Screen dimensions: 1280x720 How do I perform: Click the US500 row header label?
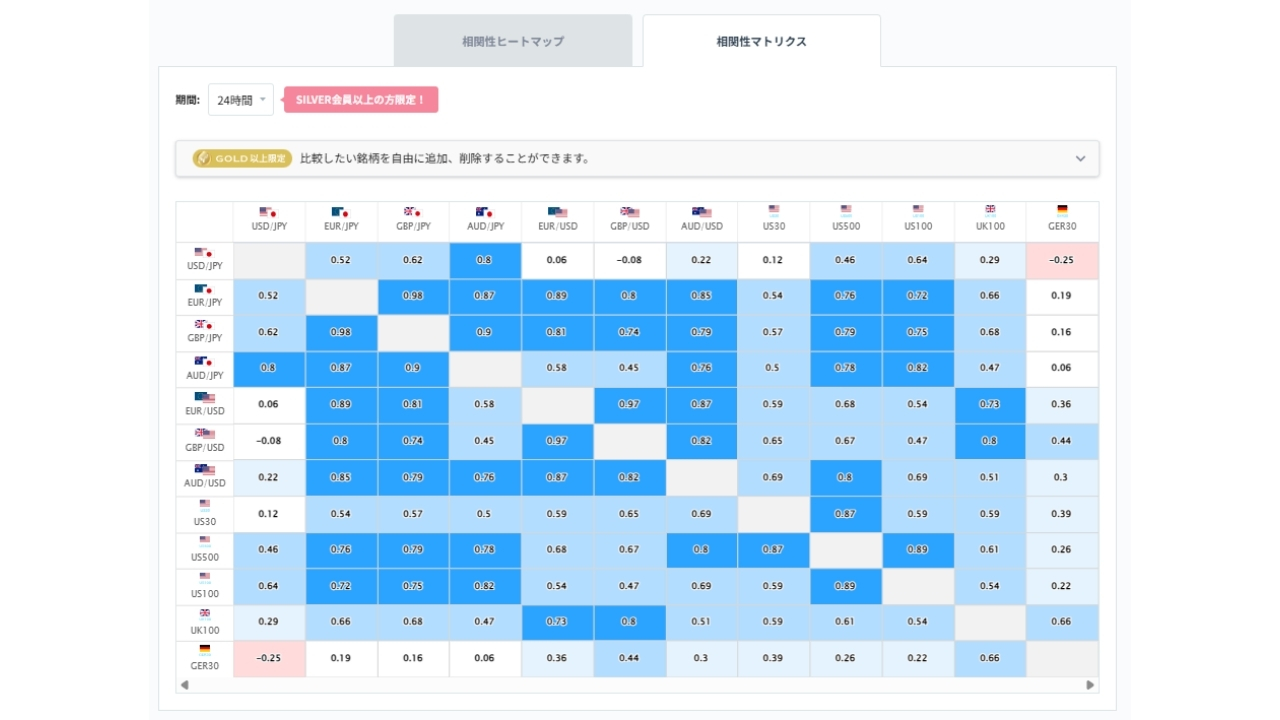pyautogui.click(x=205, y=558)
